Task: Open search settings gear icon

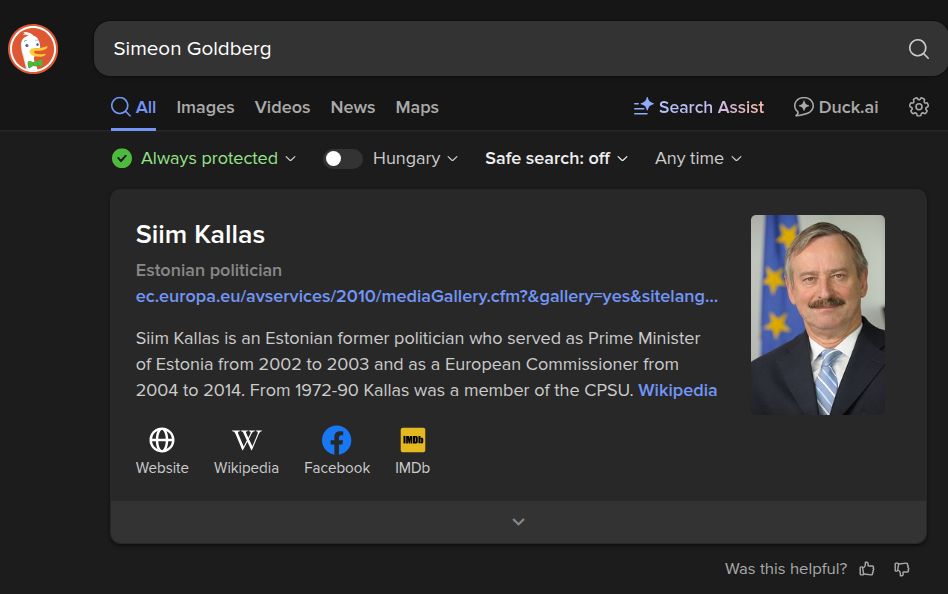Action: pyautogui.click(x=918, y=107)
